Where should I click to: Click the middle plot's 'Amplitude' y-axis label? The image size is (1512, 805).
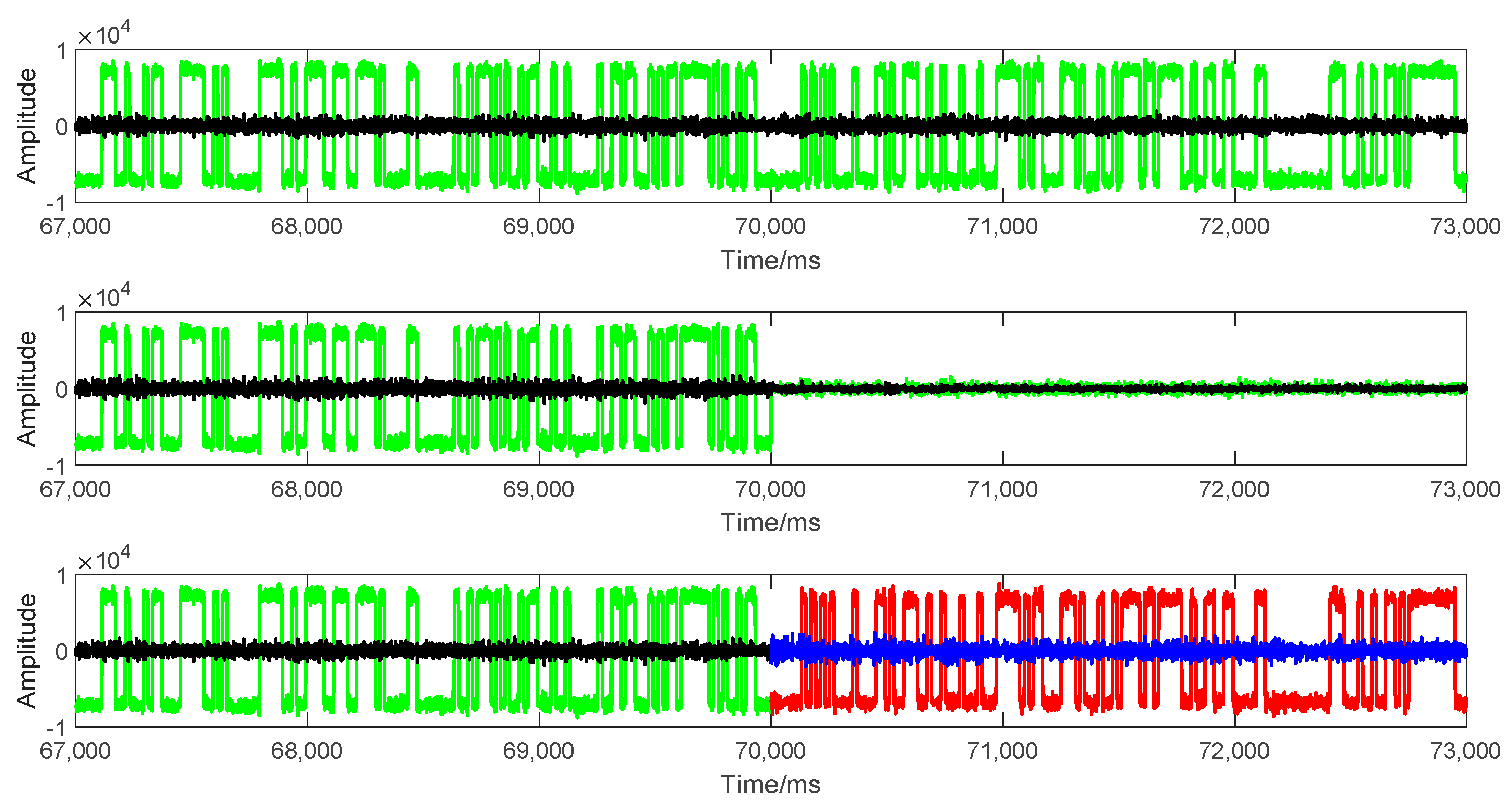tap(26, 389)
